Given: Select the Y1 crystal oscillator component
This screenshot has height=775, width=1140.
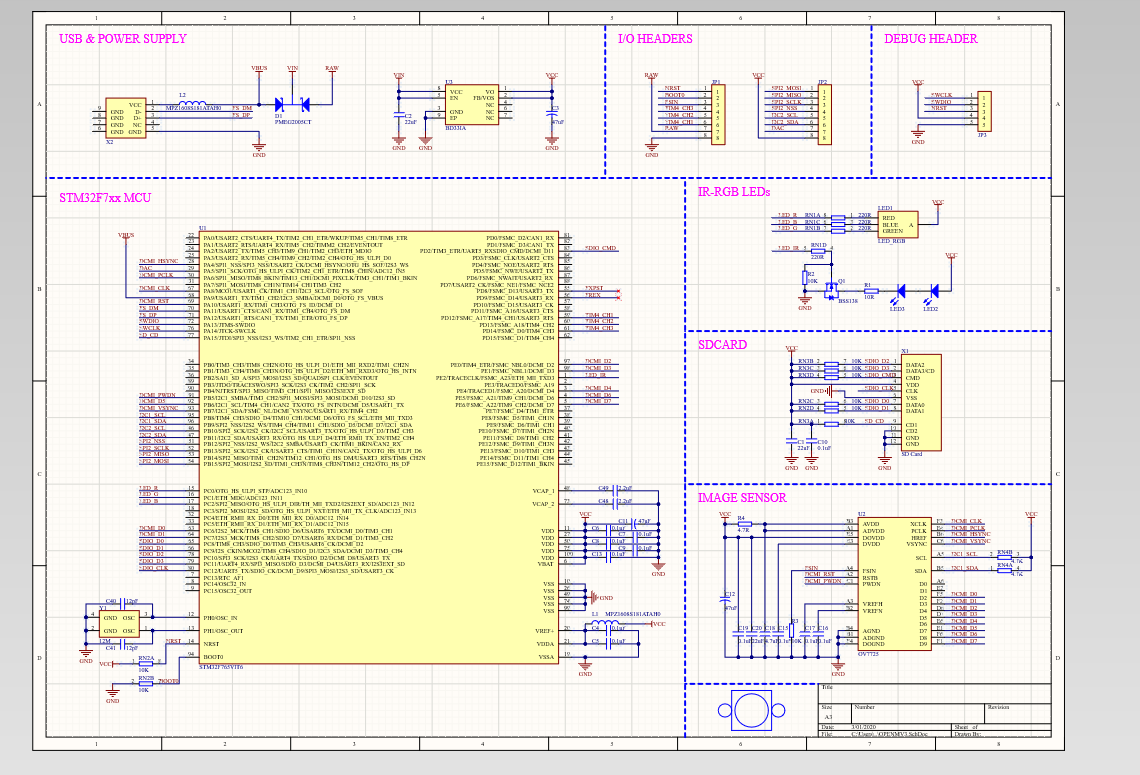Looking at the screenshot, I should click(x=120, y=624).
